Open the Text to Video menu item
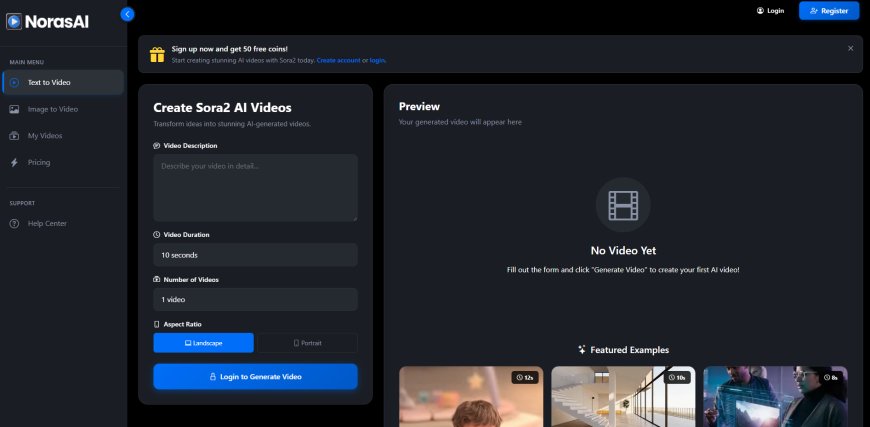This screenshot has width=870, height=427. coord(63,83)
